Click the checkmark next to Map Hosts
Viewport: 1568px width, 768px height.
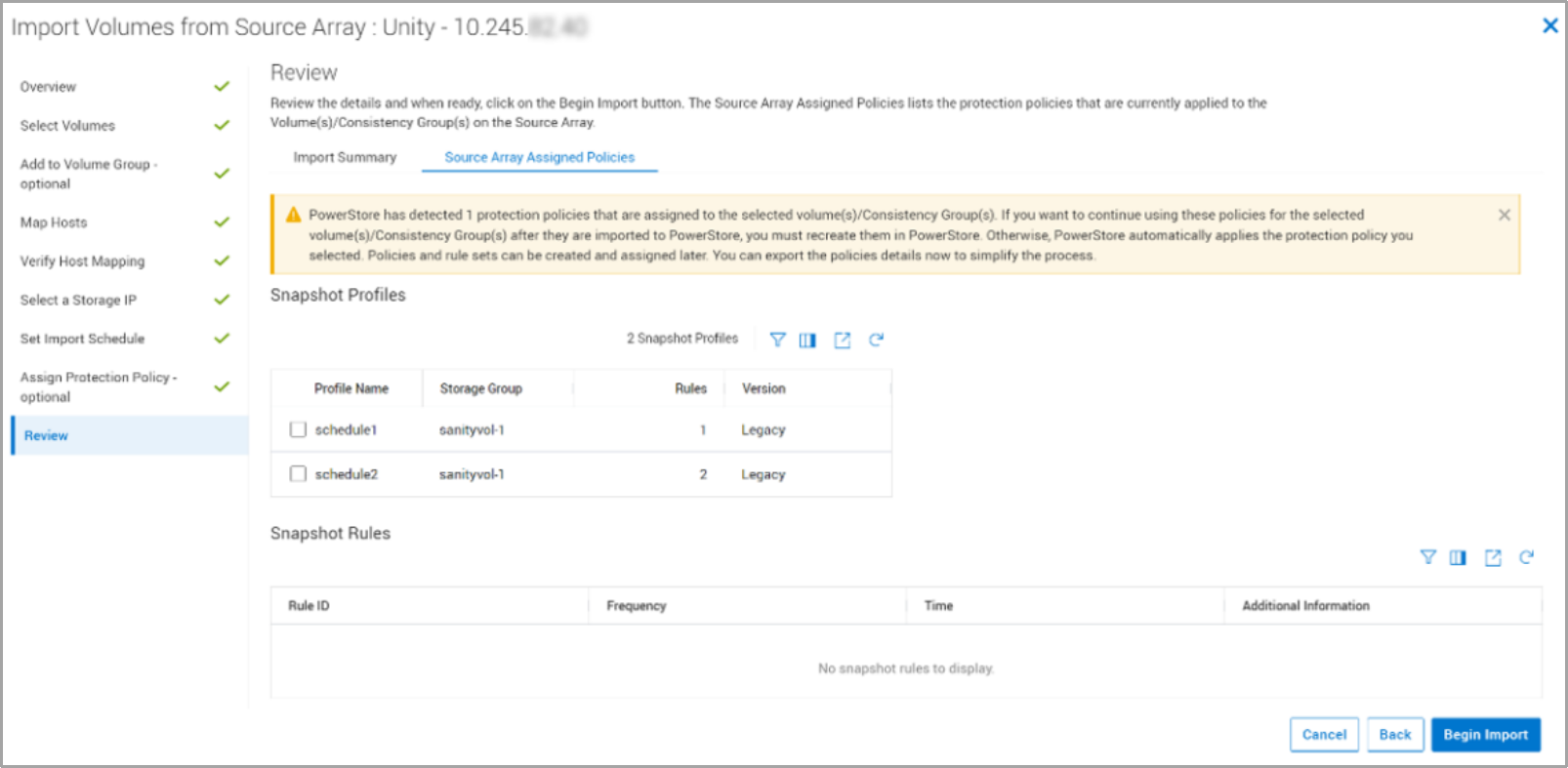[222, 222]
